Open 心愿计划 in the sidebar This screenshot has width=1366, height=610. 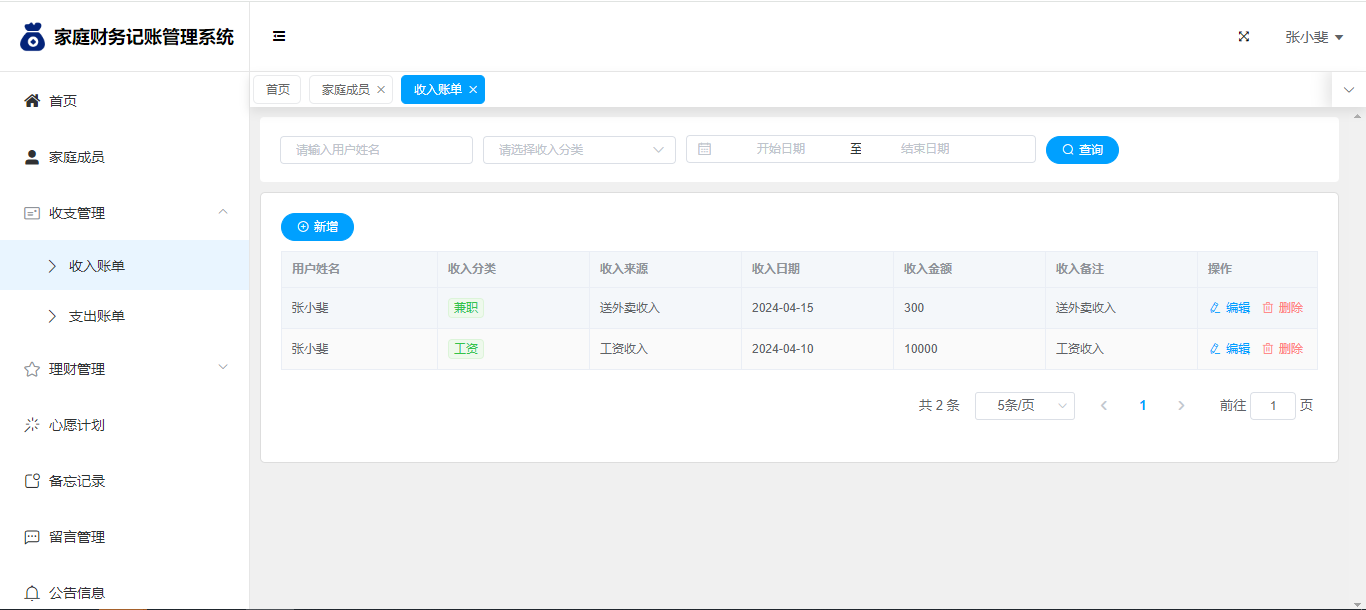(76, 425)
